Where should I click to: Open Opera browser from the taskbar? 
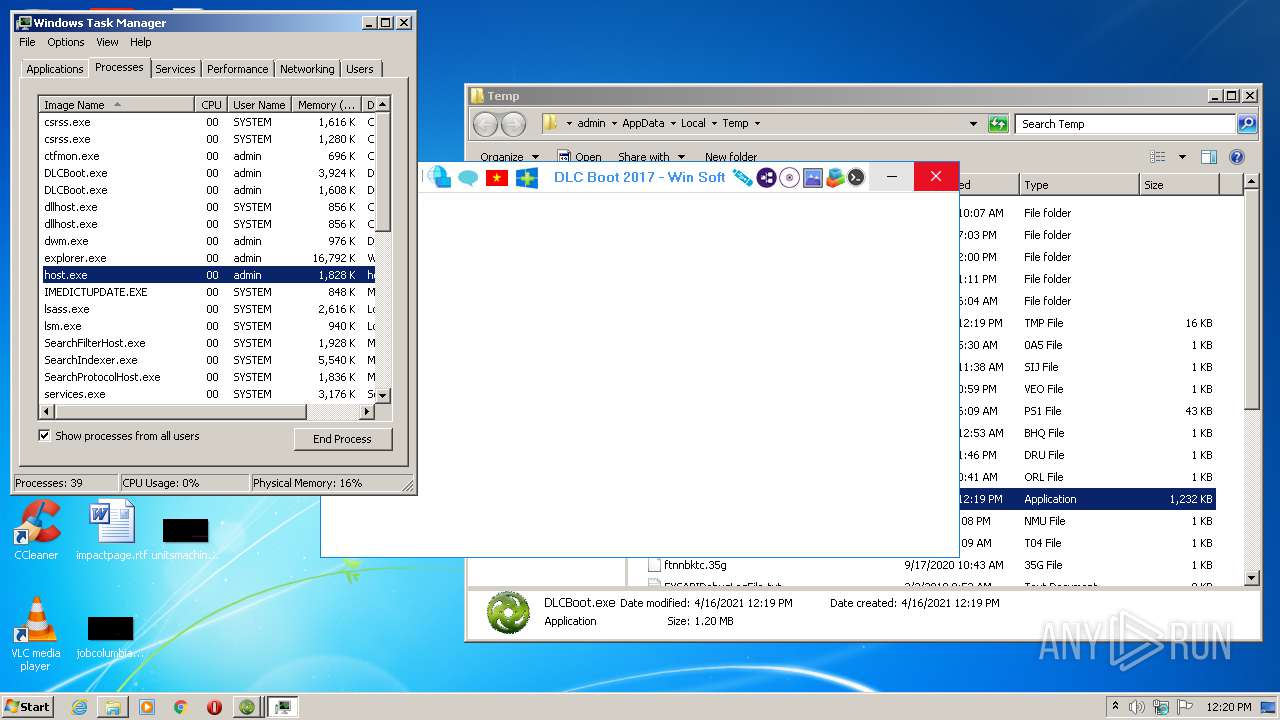coord(214,707)
